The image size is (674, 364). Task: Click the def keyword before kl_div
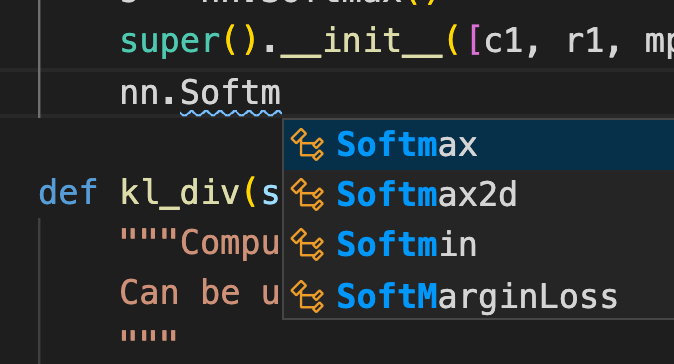click(68, 192)
